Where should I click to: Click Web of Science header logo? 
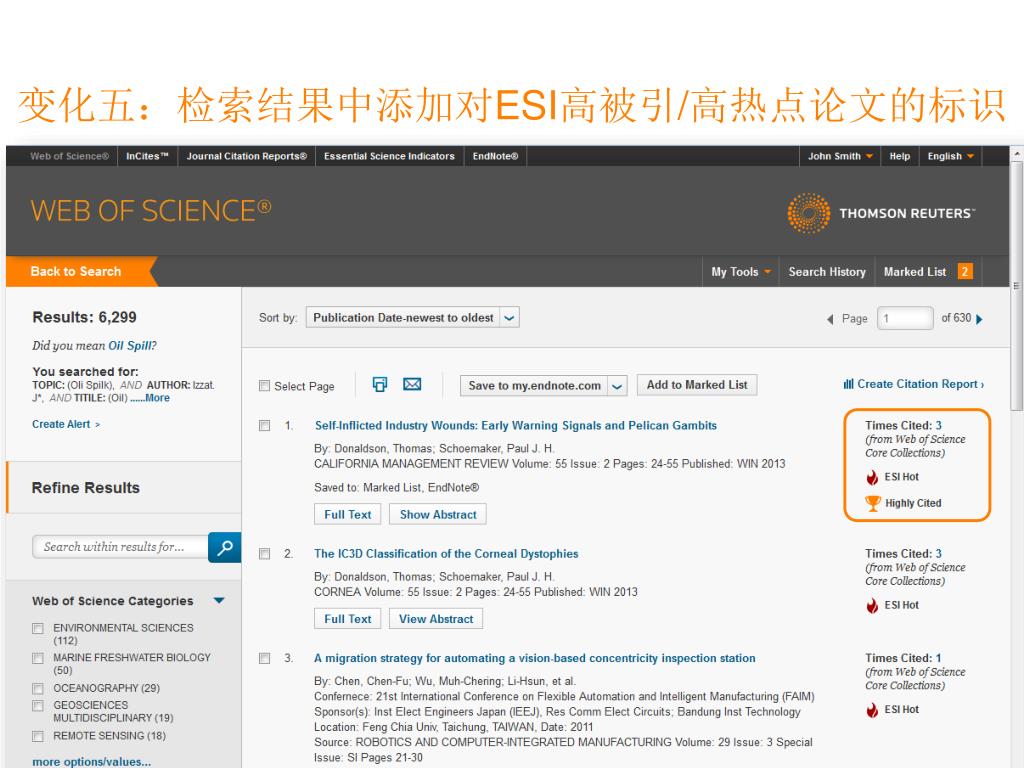151,211
